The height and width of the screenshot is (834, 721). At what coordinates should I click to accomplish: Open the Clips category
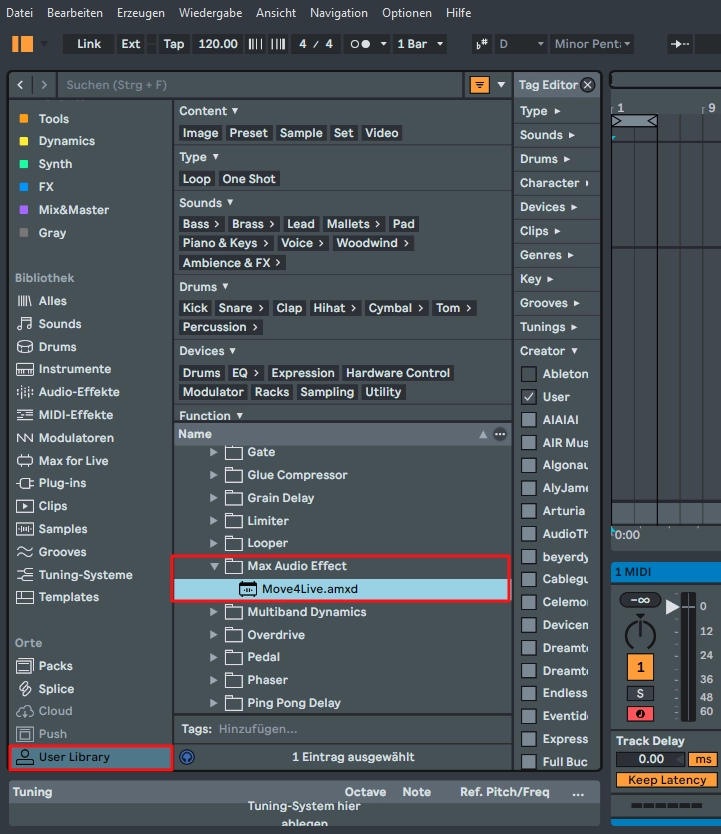[41, 506]
